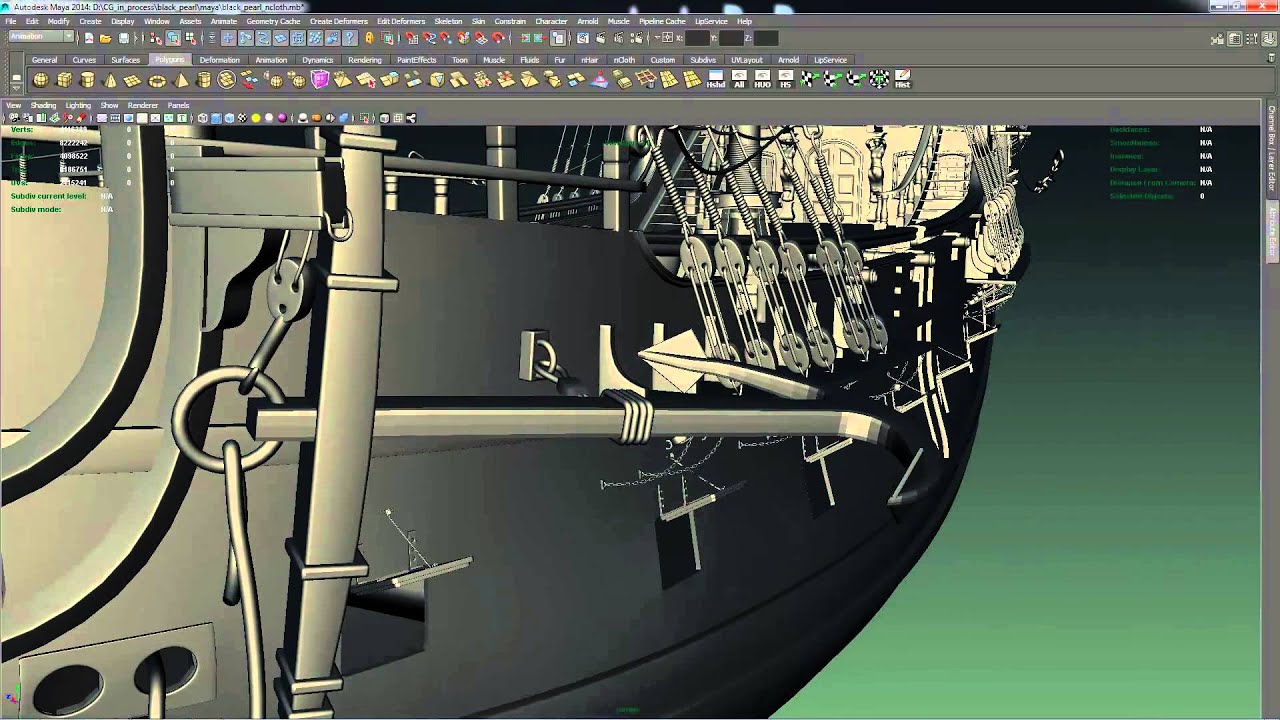Toggle smooth shade all in panel toolbar
This screenshot has height=720, width=1280.
tap(216, 118)
